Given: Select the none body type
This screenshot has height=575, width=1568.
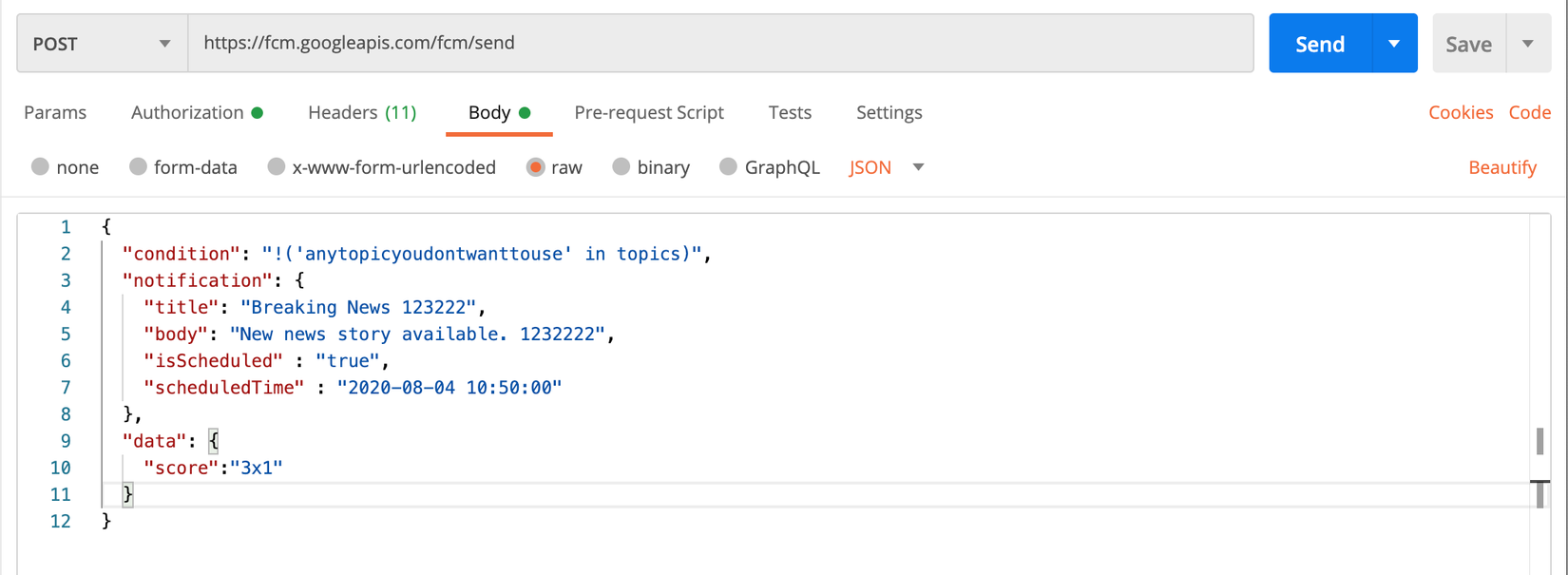Looking at the screenshot, I should click(40, 167).
